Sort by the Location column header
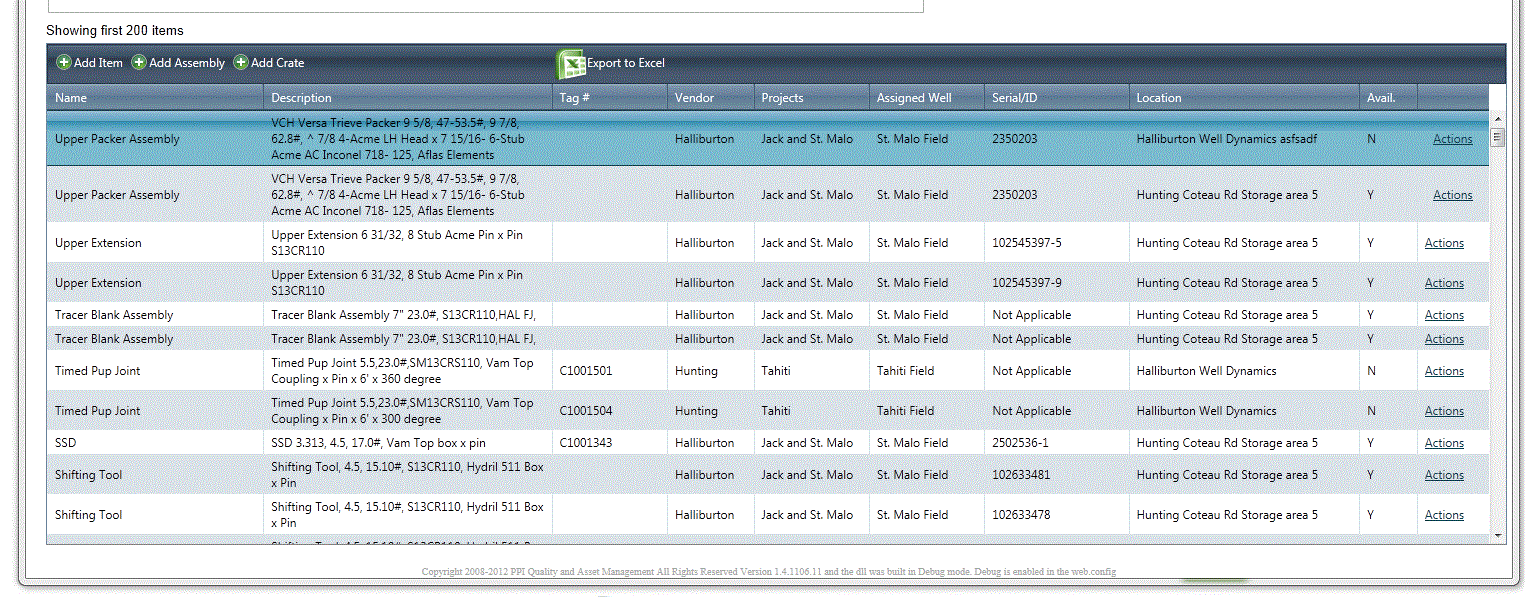Viewport: 1525px width, 597px height. [1243, 97]
